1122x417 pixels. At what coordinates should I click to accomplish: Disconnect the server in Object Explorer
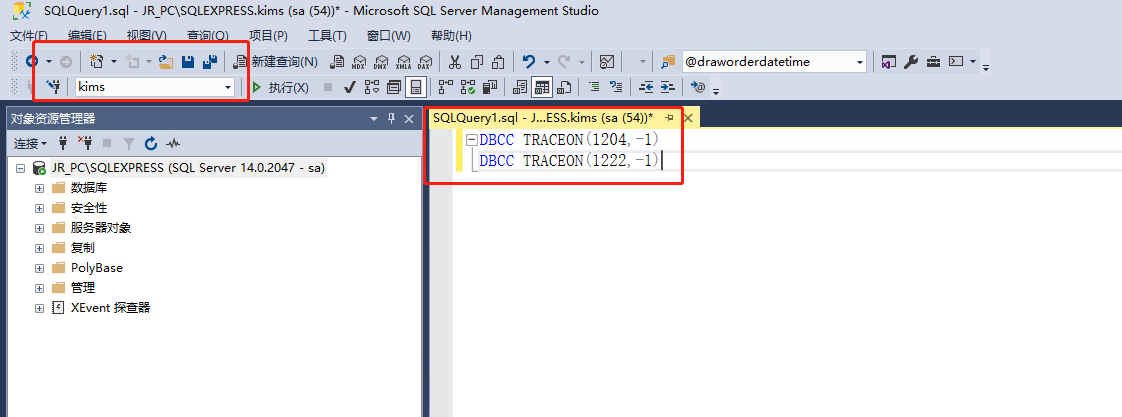tap(84, 144)
